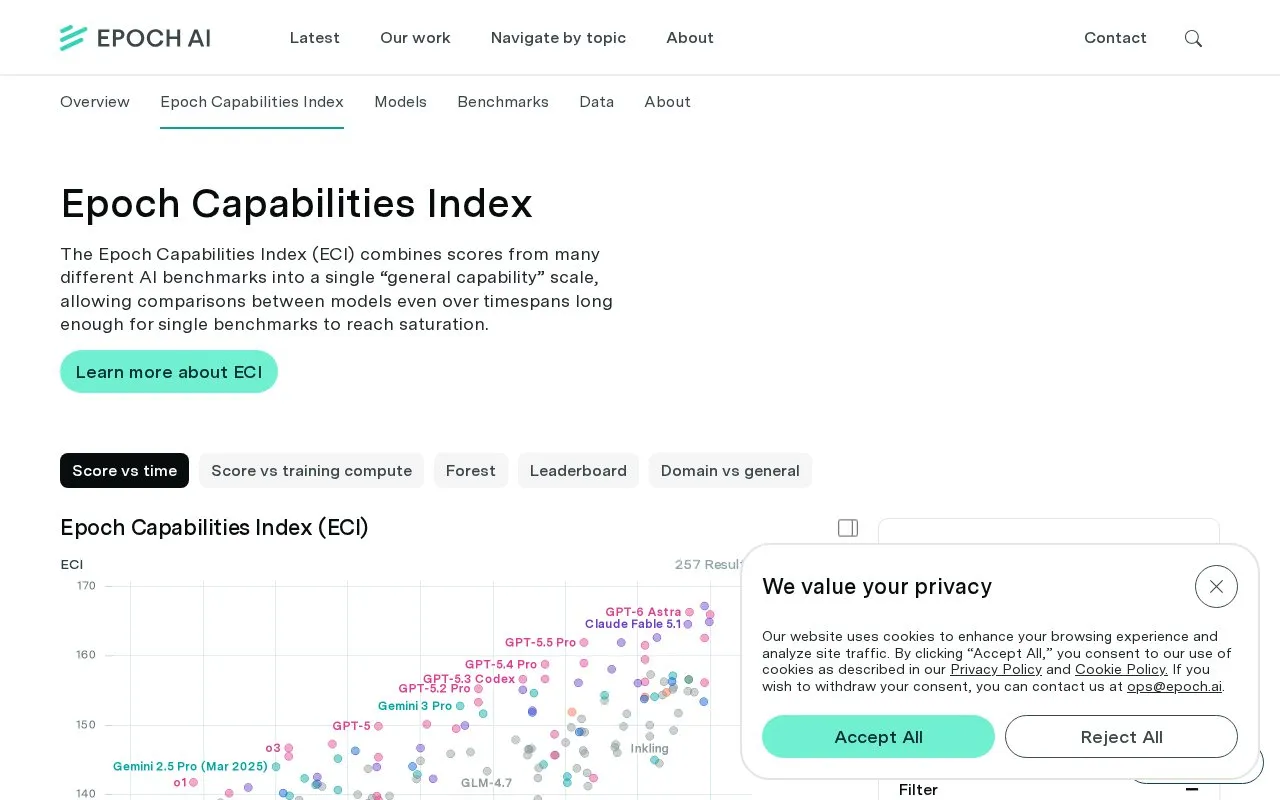Click the GPT-5.4 Pro chart label

501,665
